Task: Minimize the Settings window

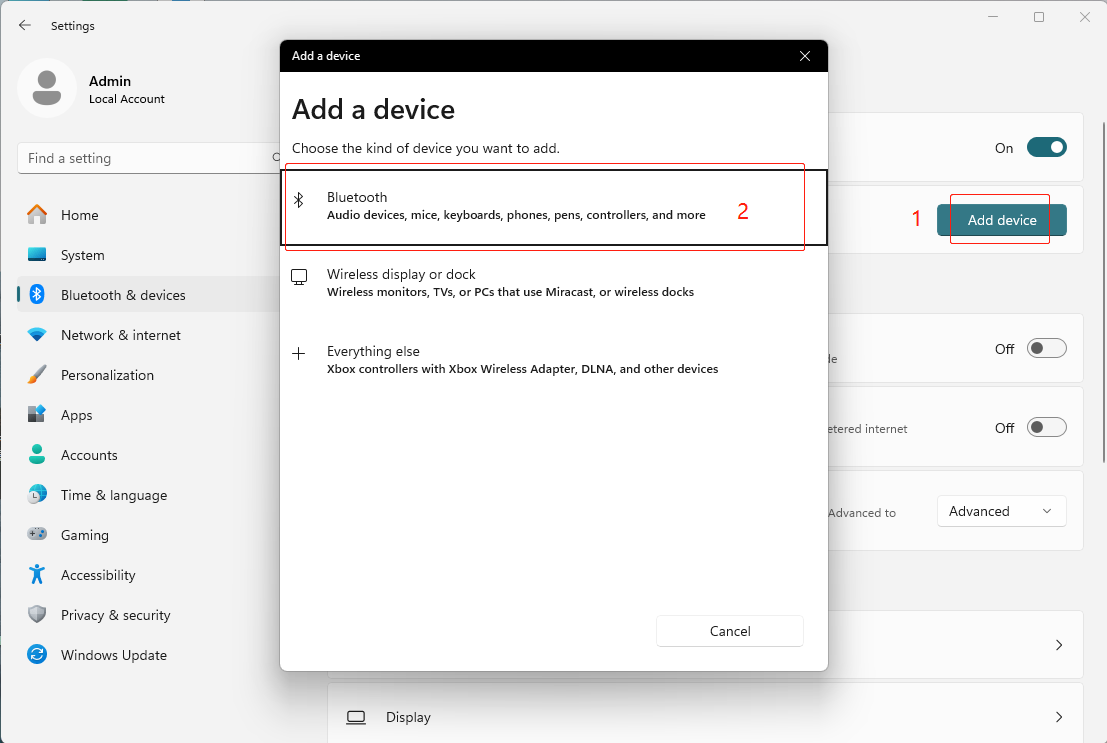Action: point(993,17)
